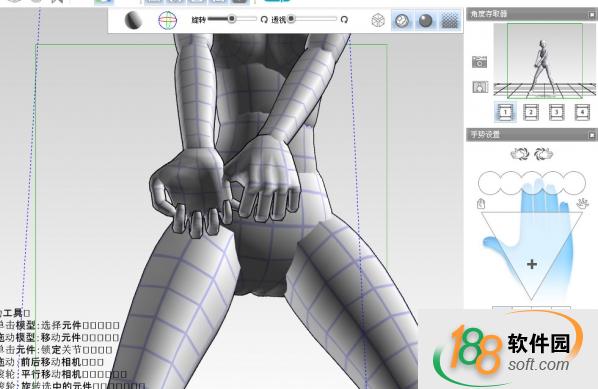Click the save-angle icon below the camera

pos(480,87)
